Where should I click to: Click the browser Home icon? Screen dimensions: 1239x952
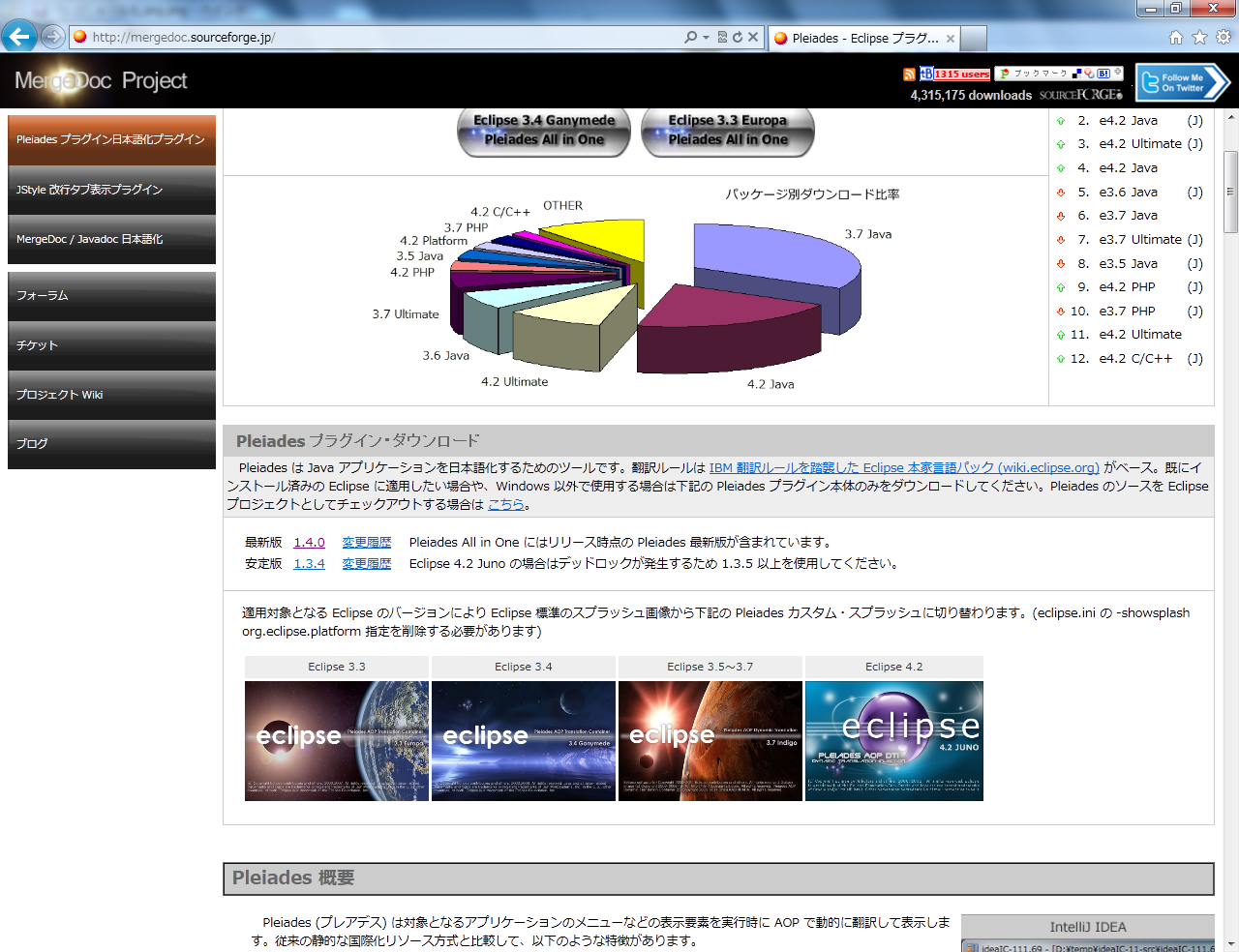click(1176, 37)
